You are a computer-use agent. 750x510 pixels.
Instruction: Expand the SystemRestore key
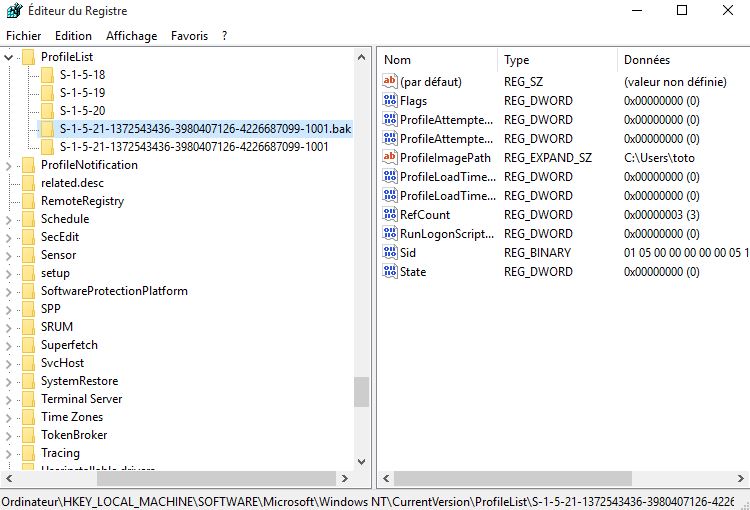click(9, 382)
